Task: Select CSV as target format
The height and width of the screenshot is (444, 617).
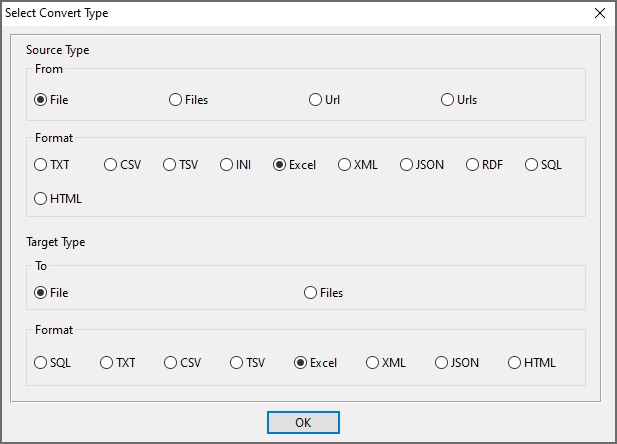Action: (x=171, y=363)
